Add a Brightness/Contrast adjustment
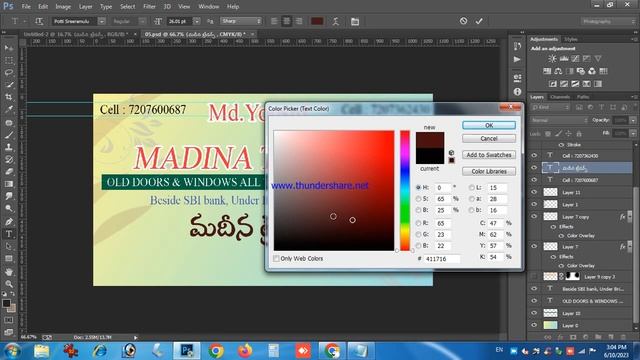 coord(552,59)
